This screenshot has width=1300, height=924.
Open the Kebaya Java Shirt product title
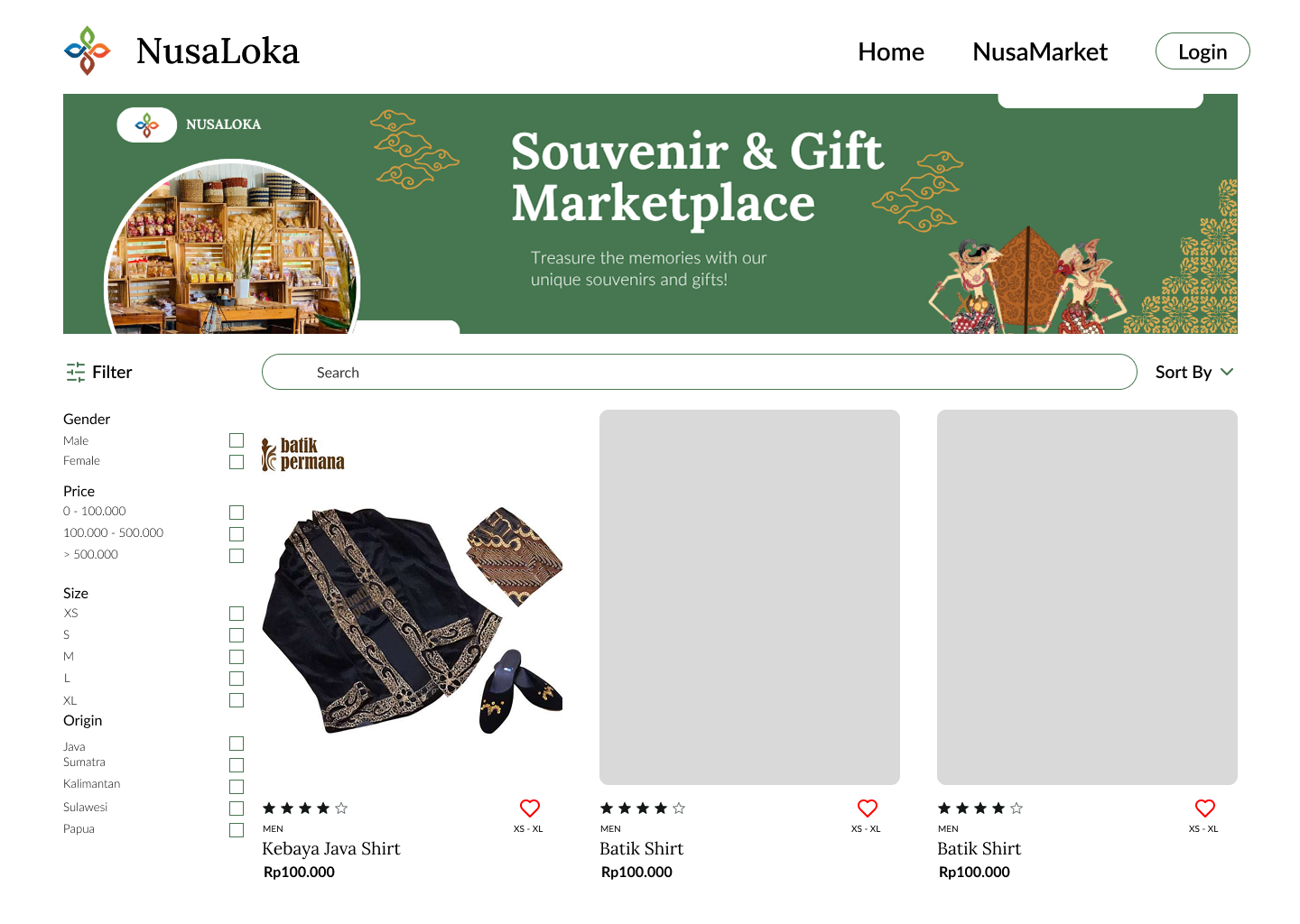point(331,848)
